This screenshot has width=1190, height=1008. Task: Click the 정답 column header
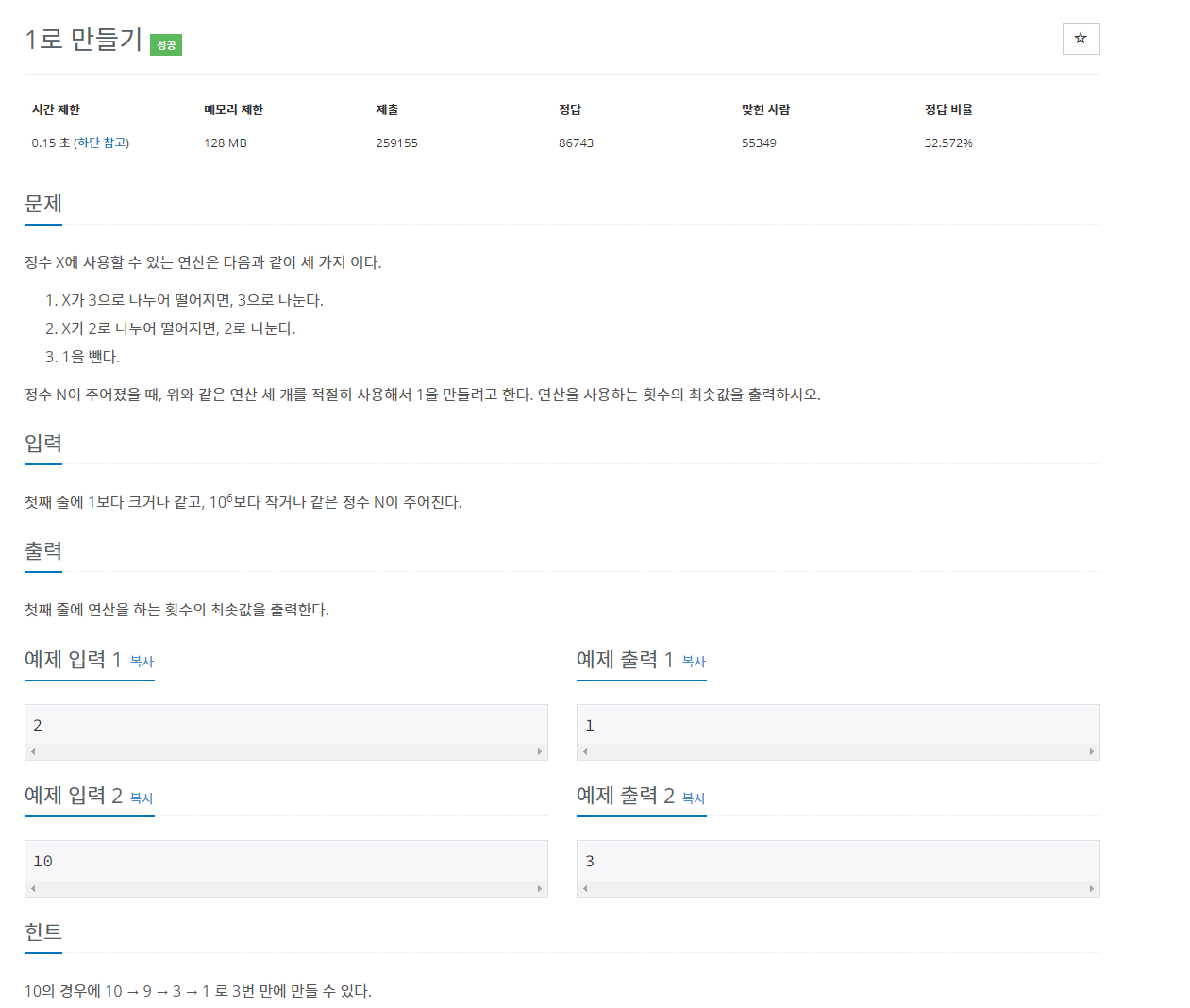(x=570, y=109)
